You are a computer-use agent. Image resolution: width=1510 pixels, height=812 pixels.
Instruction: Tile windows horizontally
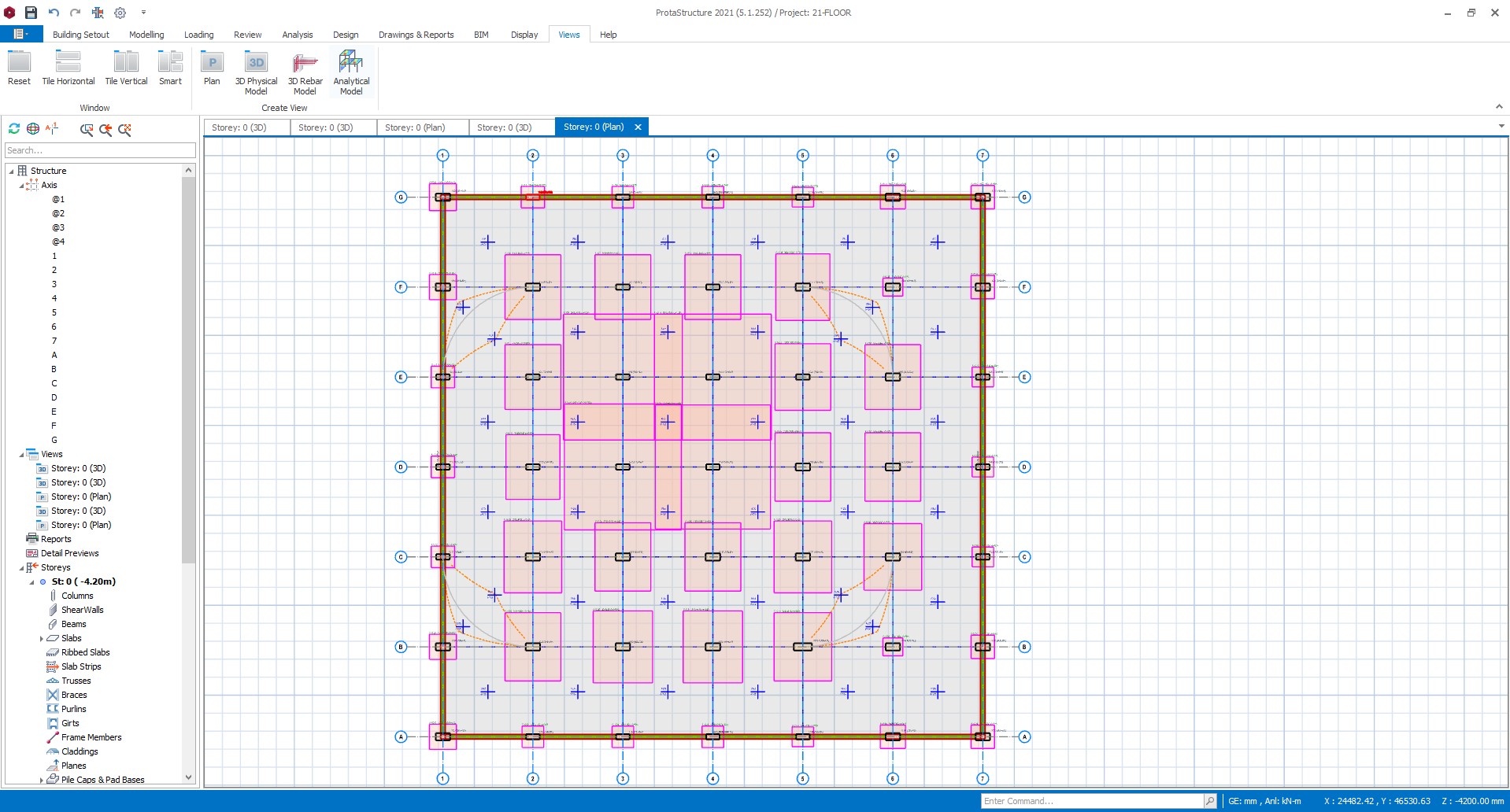coord(68,68)
